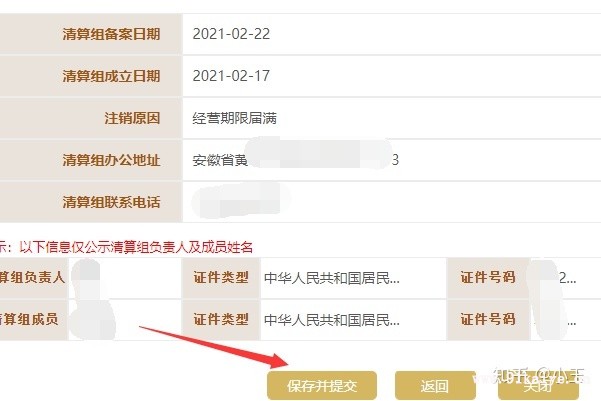Click the 返回 button
Image resolution: width=601 pixels, height=401 pixels.
click(435, 385)
